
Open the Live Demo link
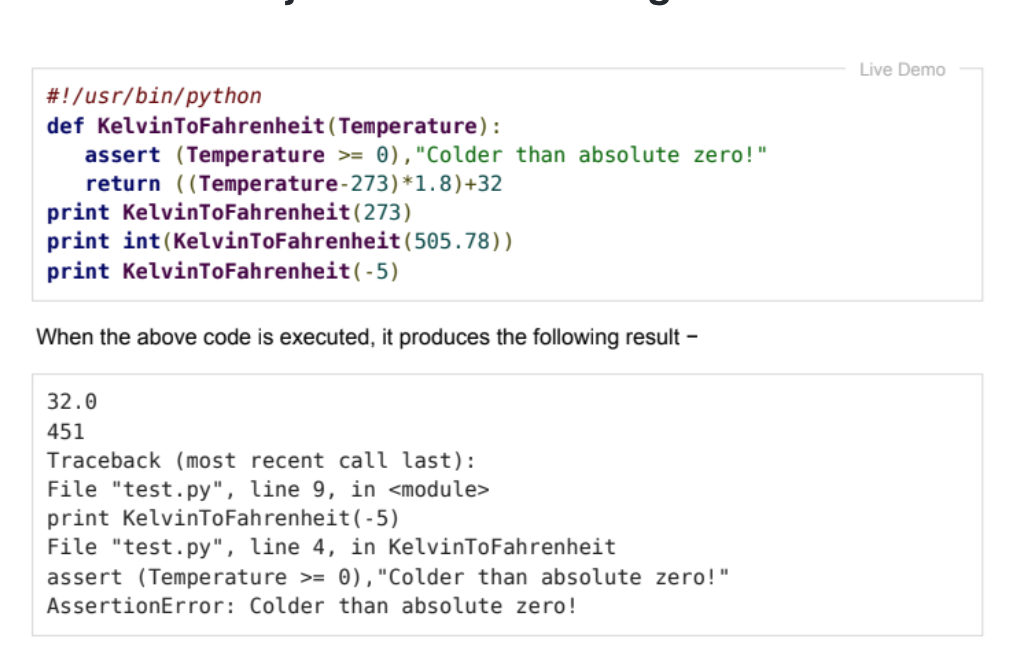(901, 69)
